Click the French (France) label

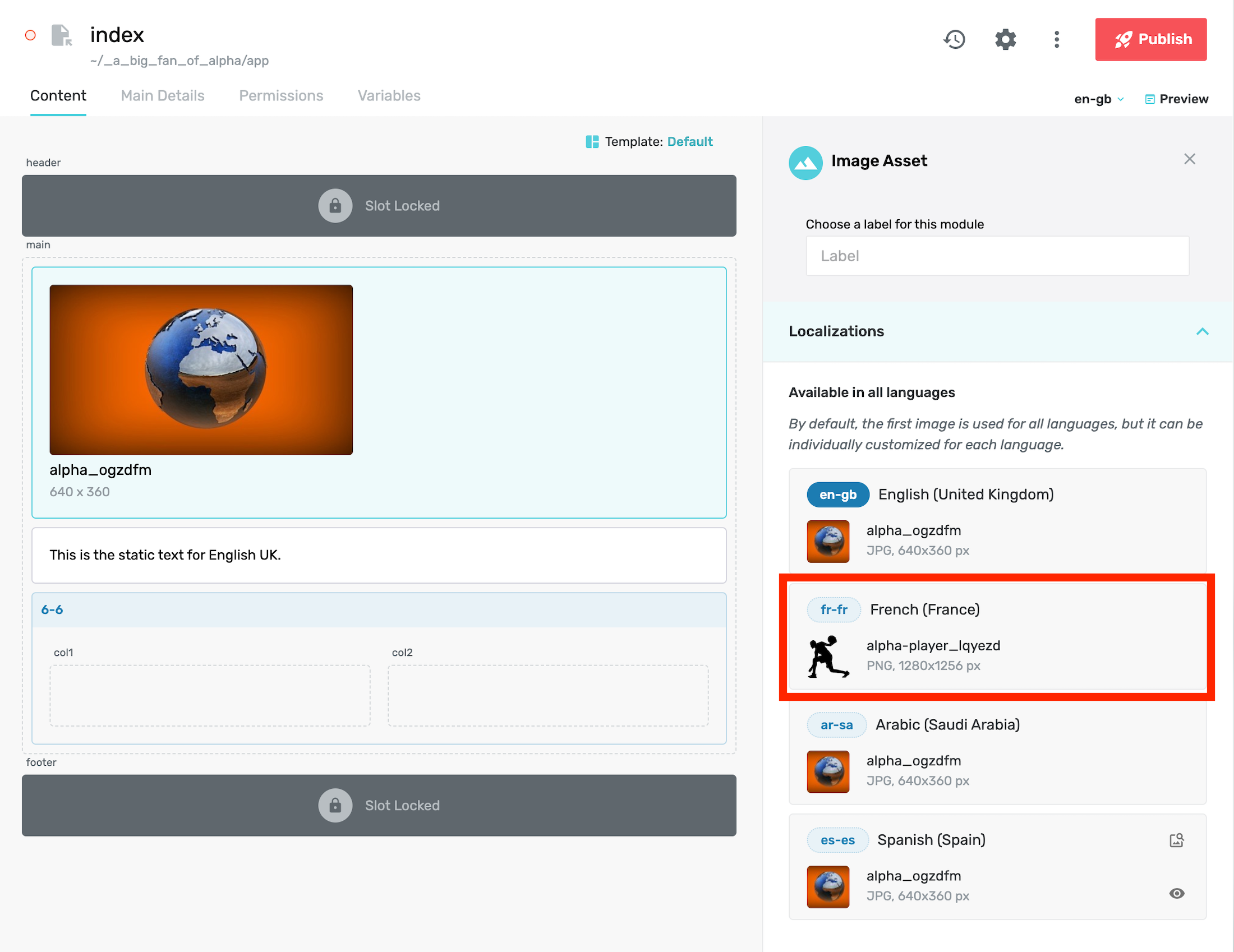point(925,609)
